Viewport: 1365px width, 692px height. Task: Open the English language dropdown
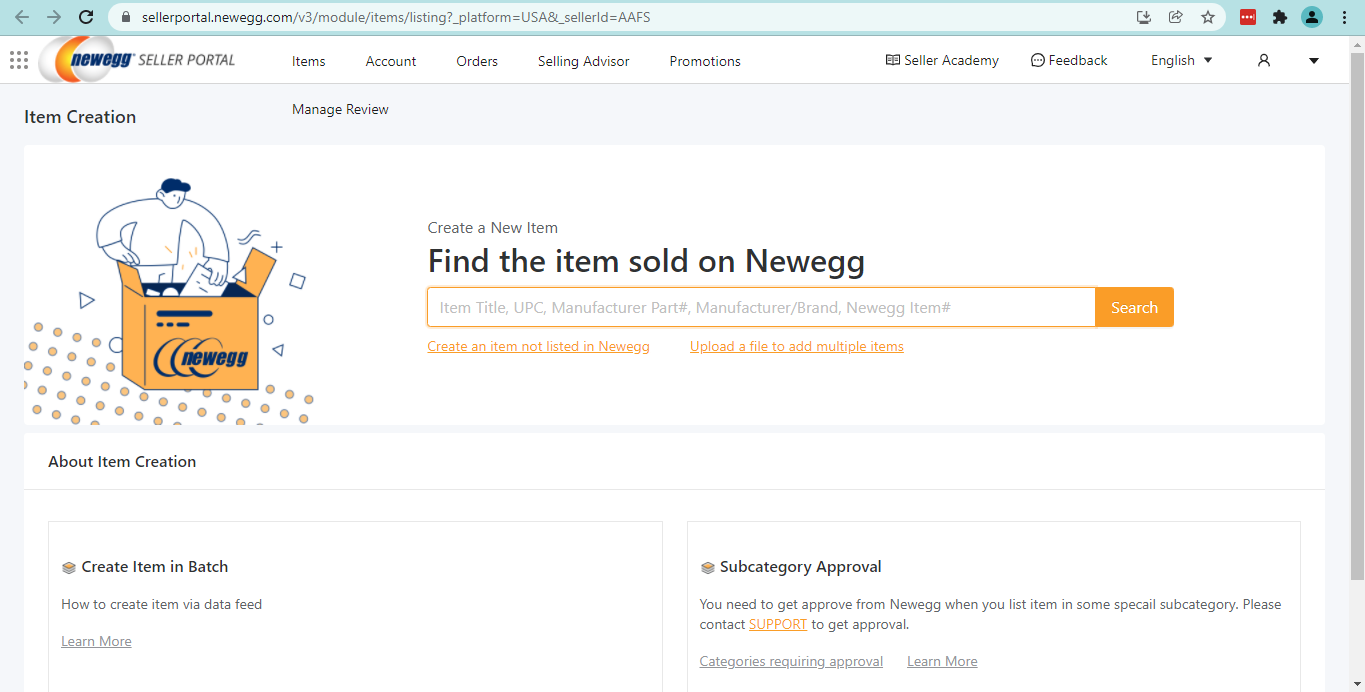click(x=1181, y=60)
